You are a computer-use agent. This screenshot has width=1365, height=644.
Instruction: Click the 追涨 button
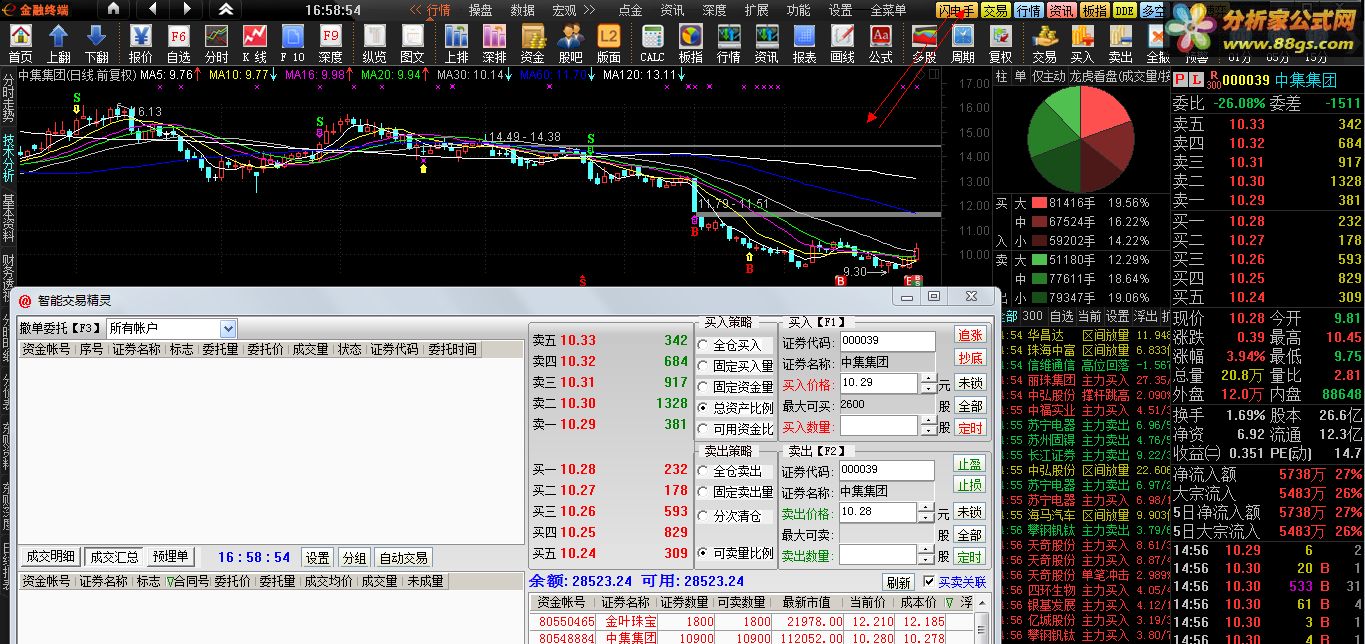click(970, 335)
